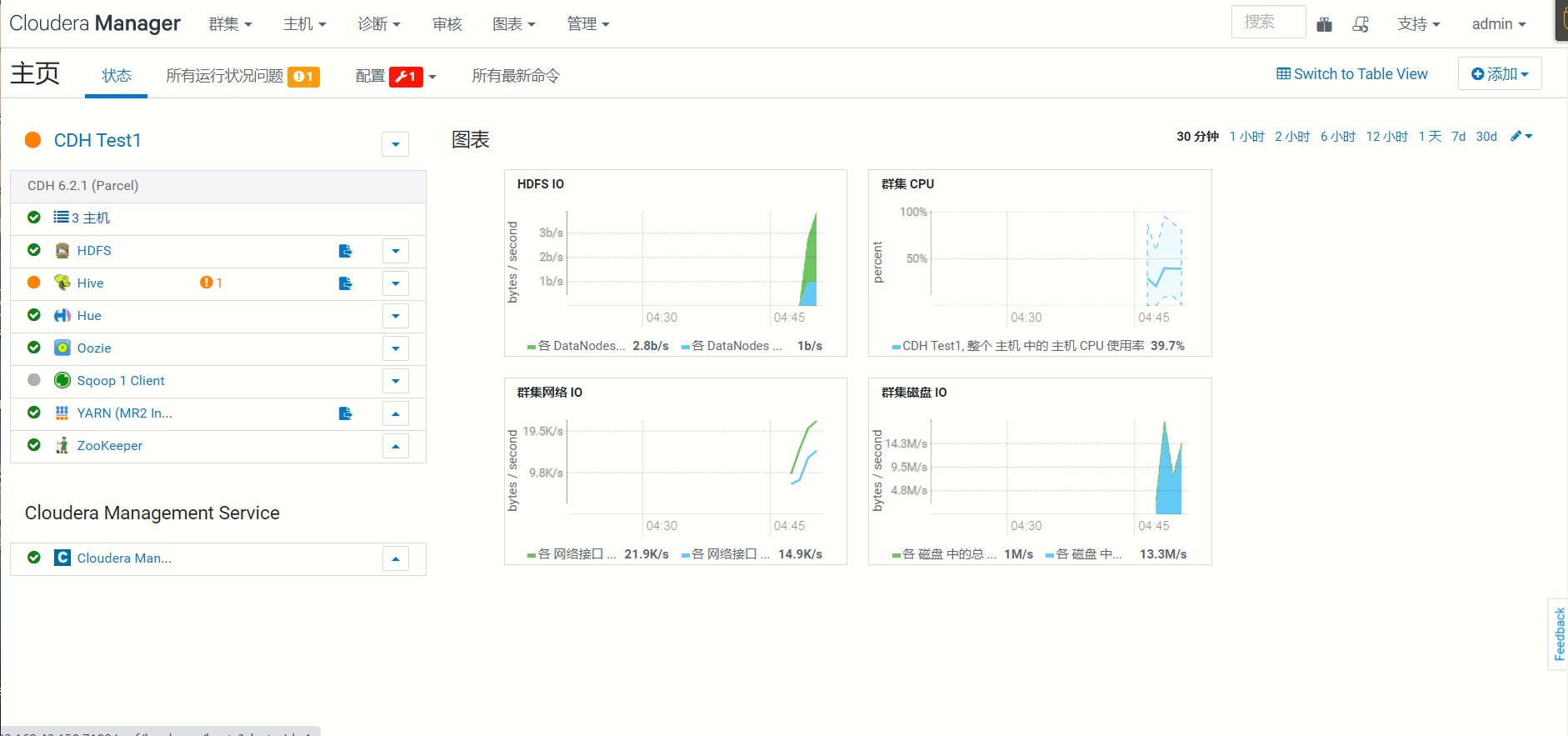Select 所有最新命令 tab
Screen dimensions: 1568x736
(x=516, y=76)
